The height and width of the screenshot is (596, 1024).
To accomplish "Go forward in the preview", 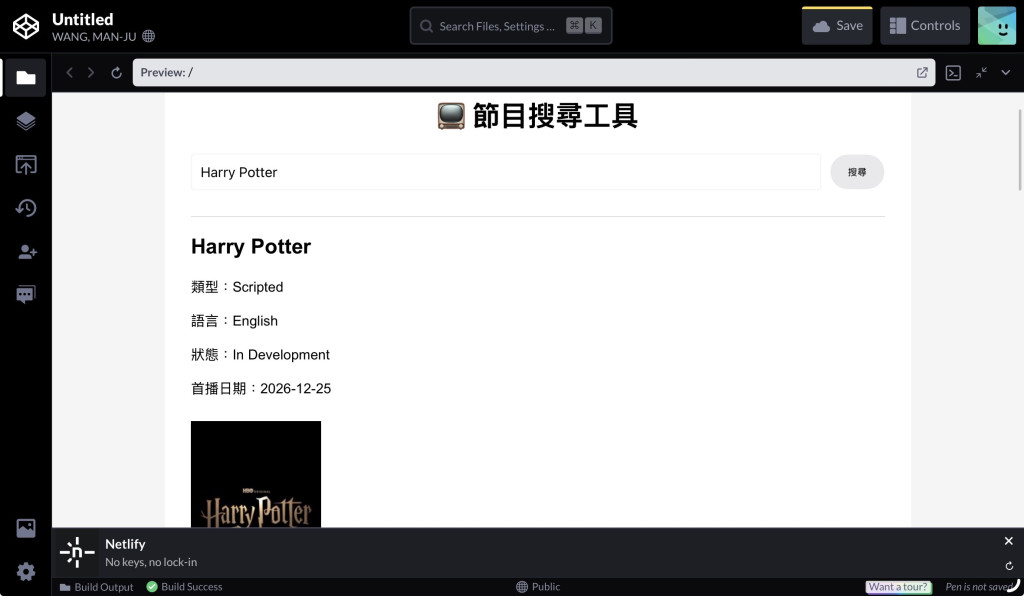I will coord(91,72).
